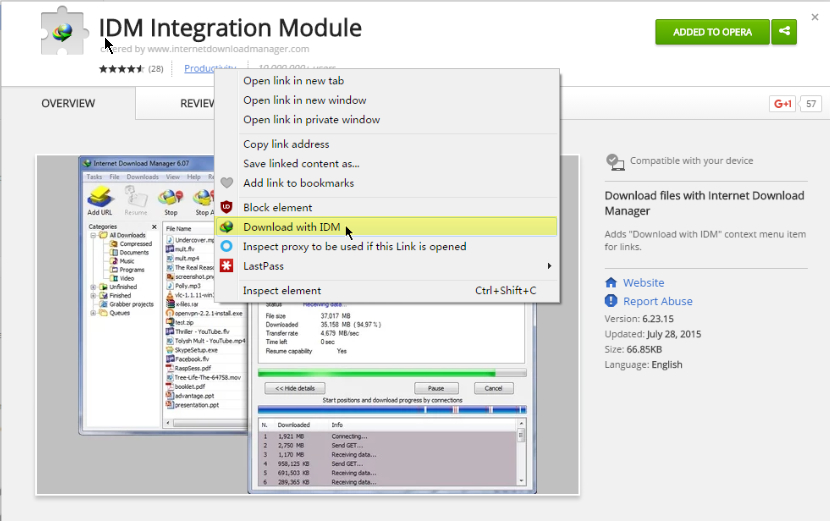Viewport: 830px width, 521px height.
Task: Select Add link to bookmarks
Action: coord(386,183)
